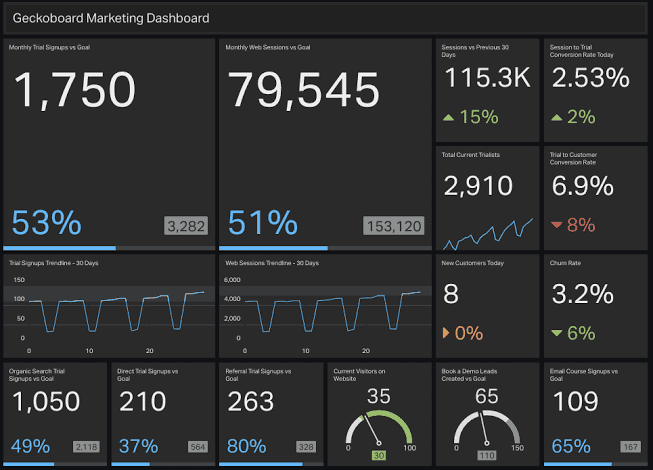Viewport: 653px width, 470px height.
Task: Click the Trial Signups Trendline chart line
Action: (117, 311)
